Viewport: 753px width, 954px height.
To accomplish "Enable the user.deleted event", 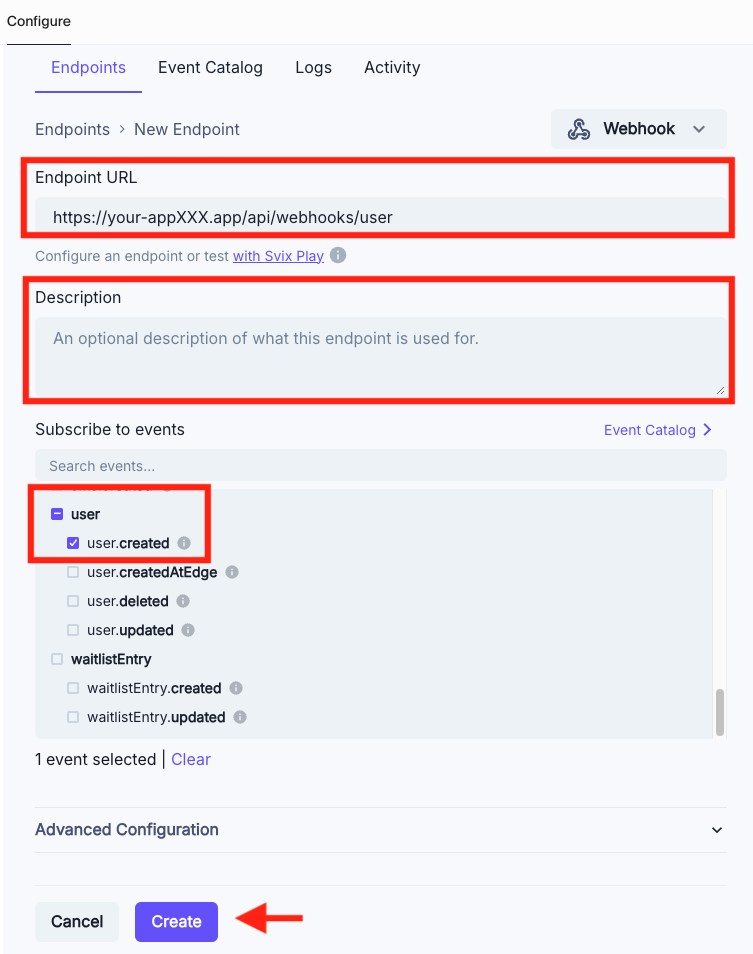I will tap(72, 601).
